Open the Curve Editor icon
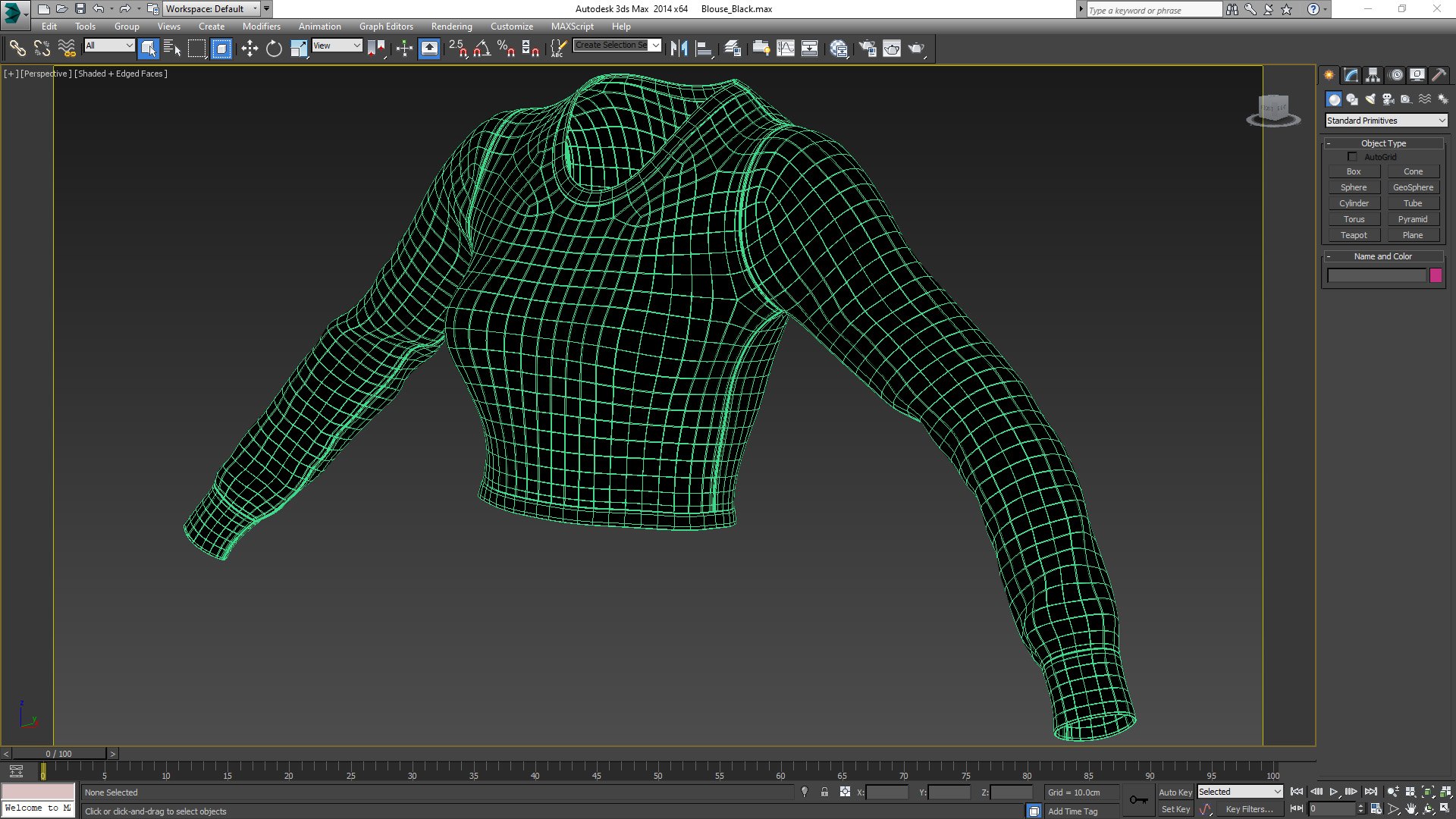This screenshot has height=819, width=1456. click(x=786, y=49)
